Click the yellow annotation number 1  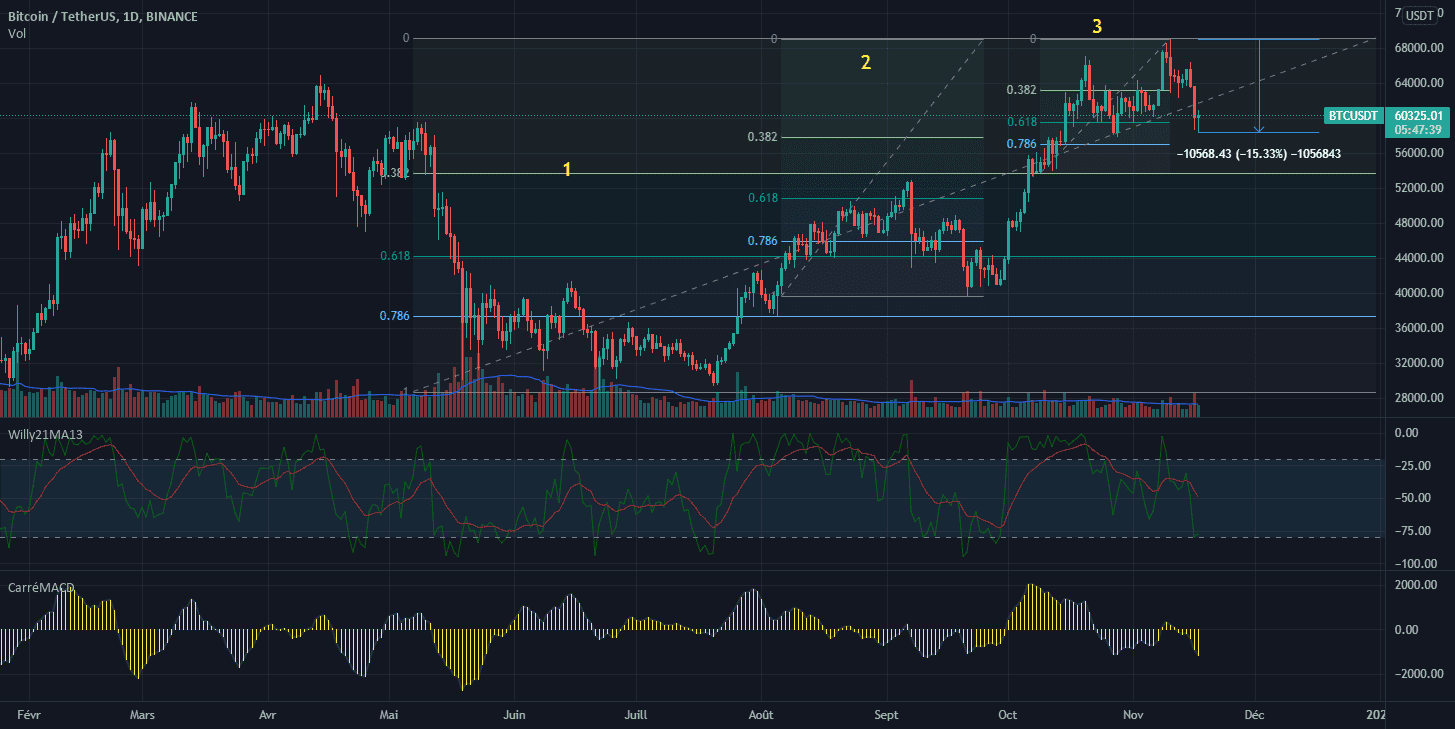click(567, 170)
